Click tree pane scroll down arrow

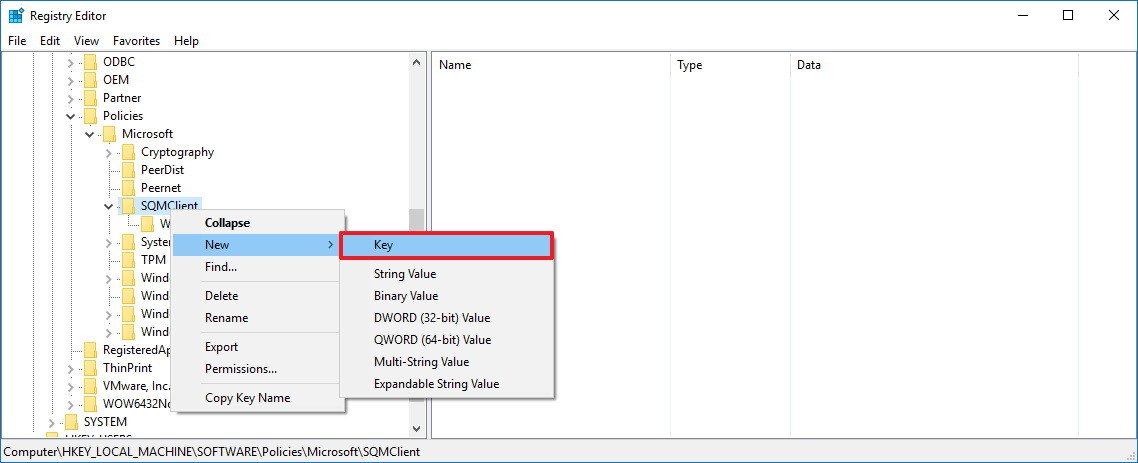point(417,429)
